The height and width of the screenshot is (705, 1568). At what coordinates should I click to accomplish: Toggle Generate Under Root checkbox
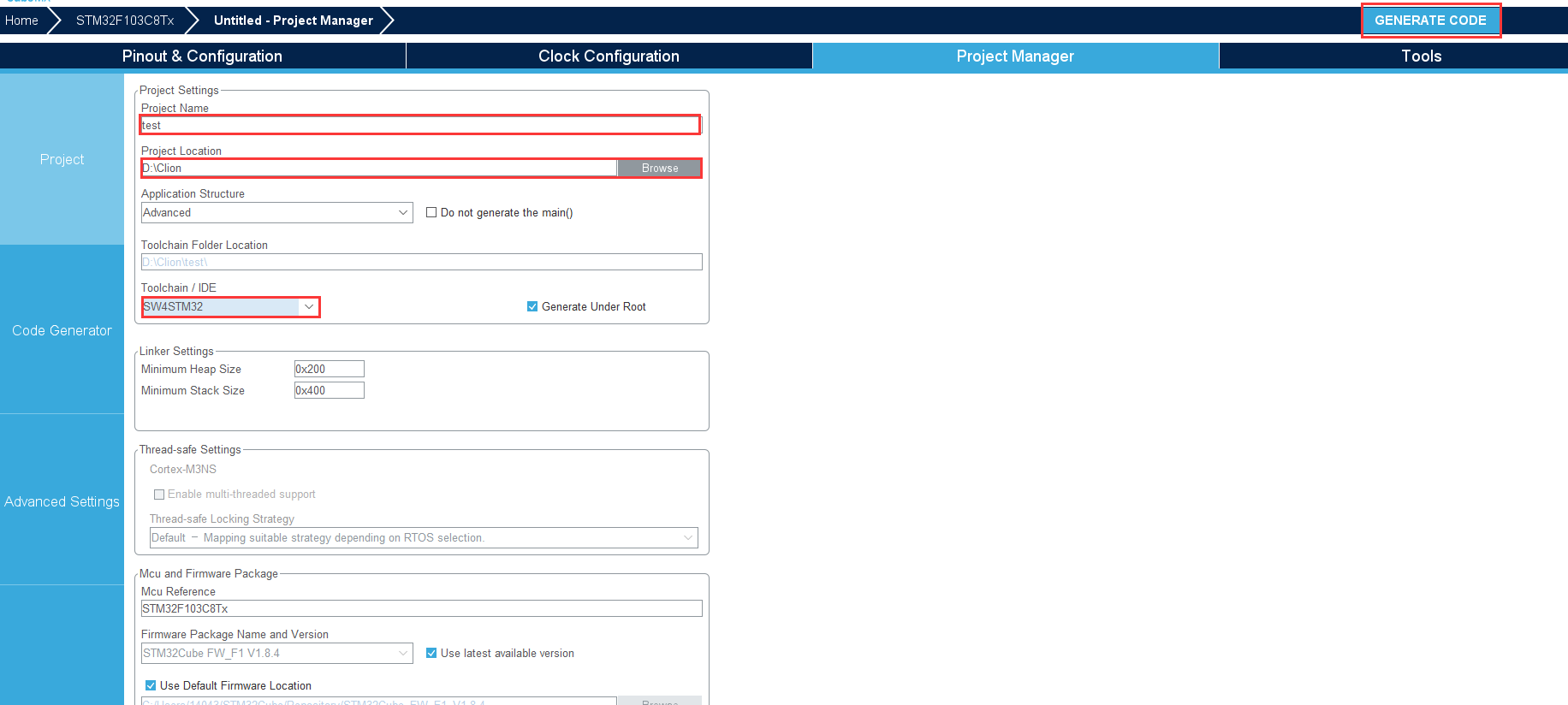[x=532, y=306]
